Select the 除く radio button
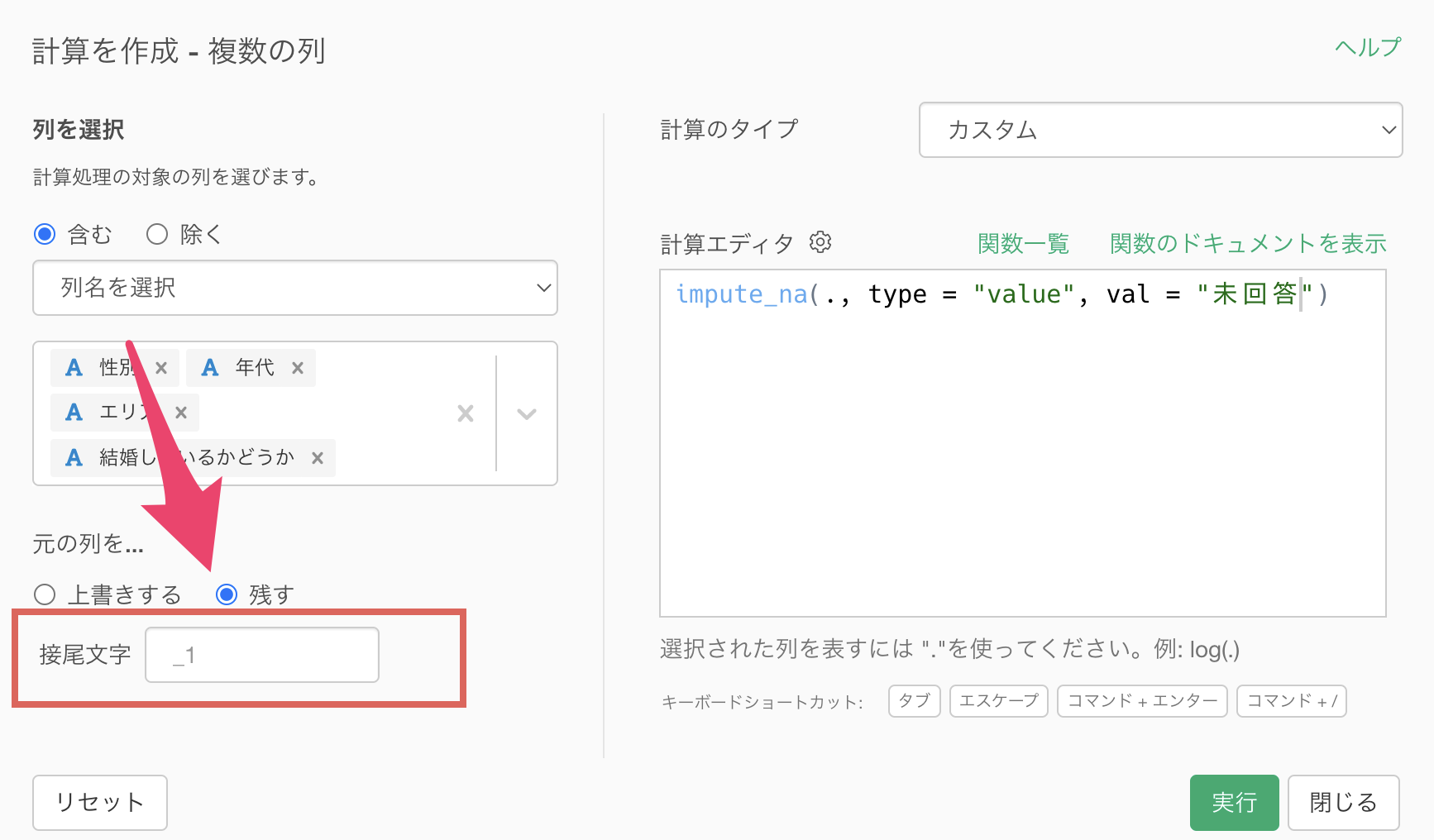Image resolution: width=1434 pixels, height=840 pixels. pyautogui.click(x=157, y=235)
